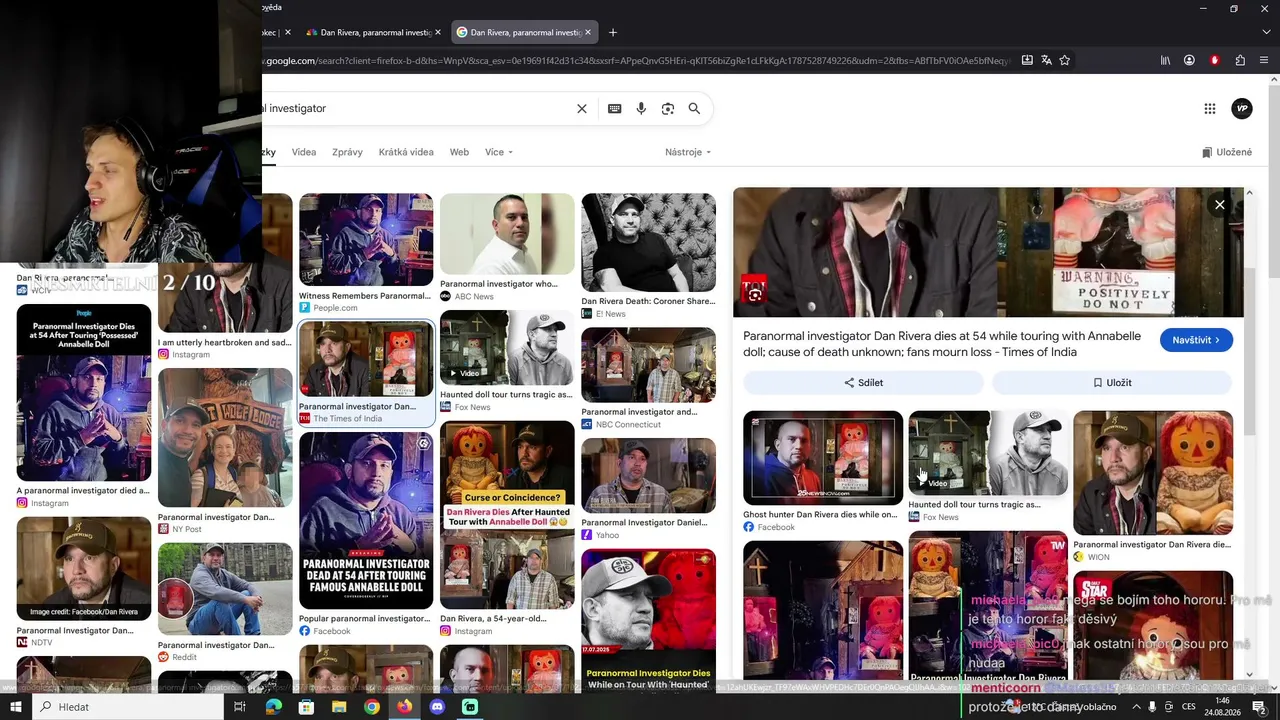Open the Fox News haunted doll video result
Viewport: 1280px width, 720px height.
click(507, 348)
